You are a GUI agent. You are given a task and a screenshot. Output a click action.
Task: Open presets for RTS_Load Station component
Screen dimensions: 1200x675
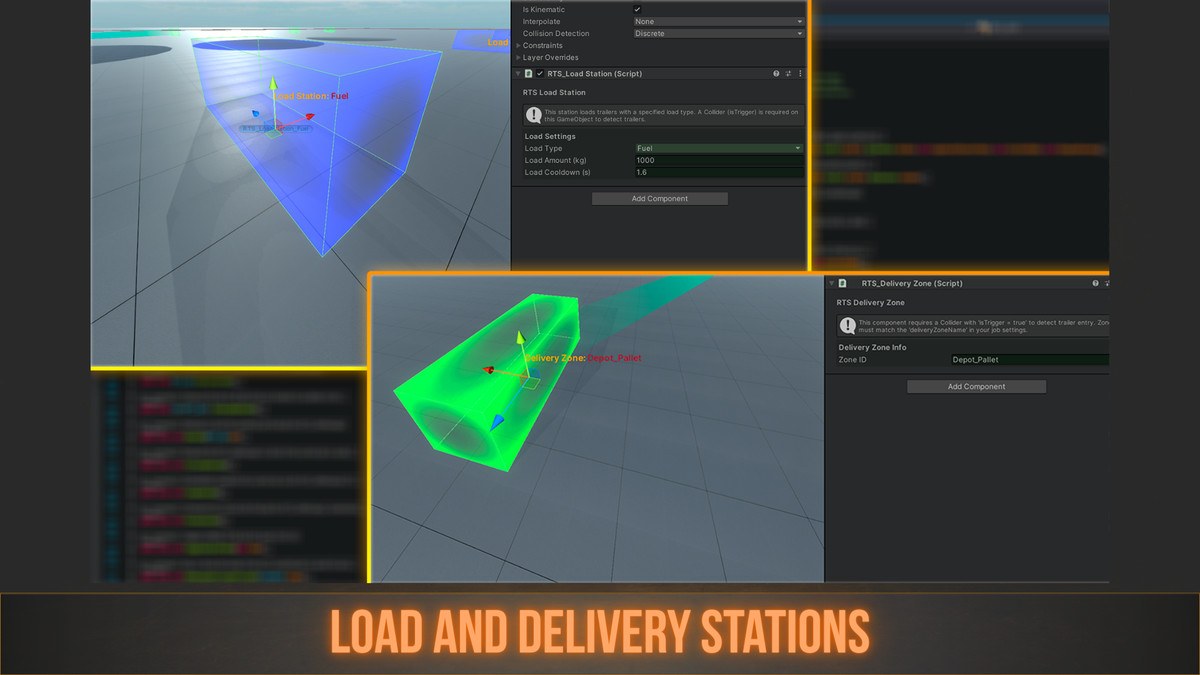pos(788,74)
